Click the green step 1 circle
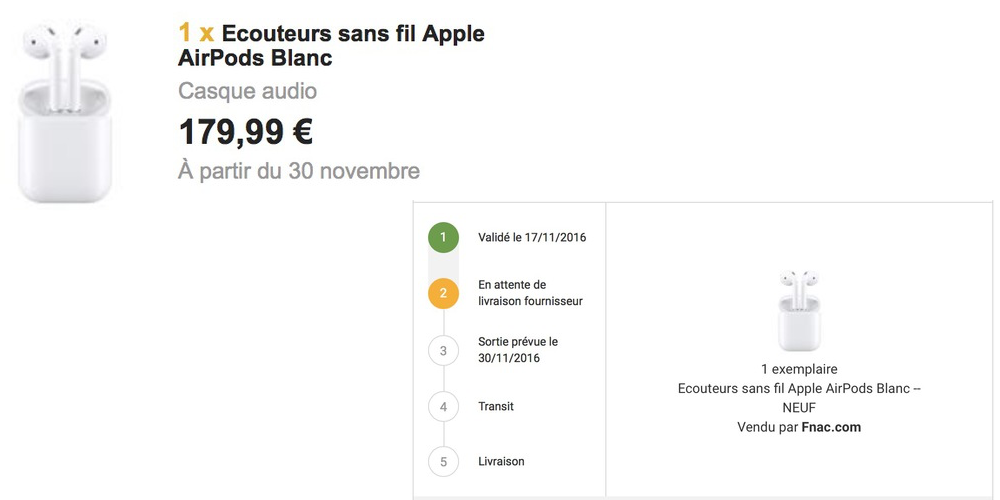Image resolution: width=1000 pixels, height=500 pixels. 443,238
